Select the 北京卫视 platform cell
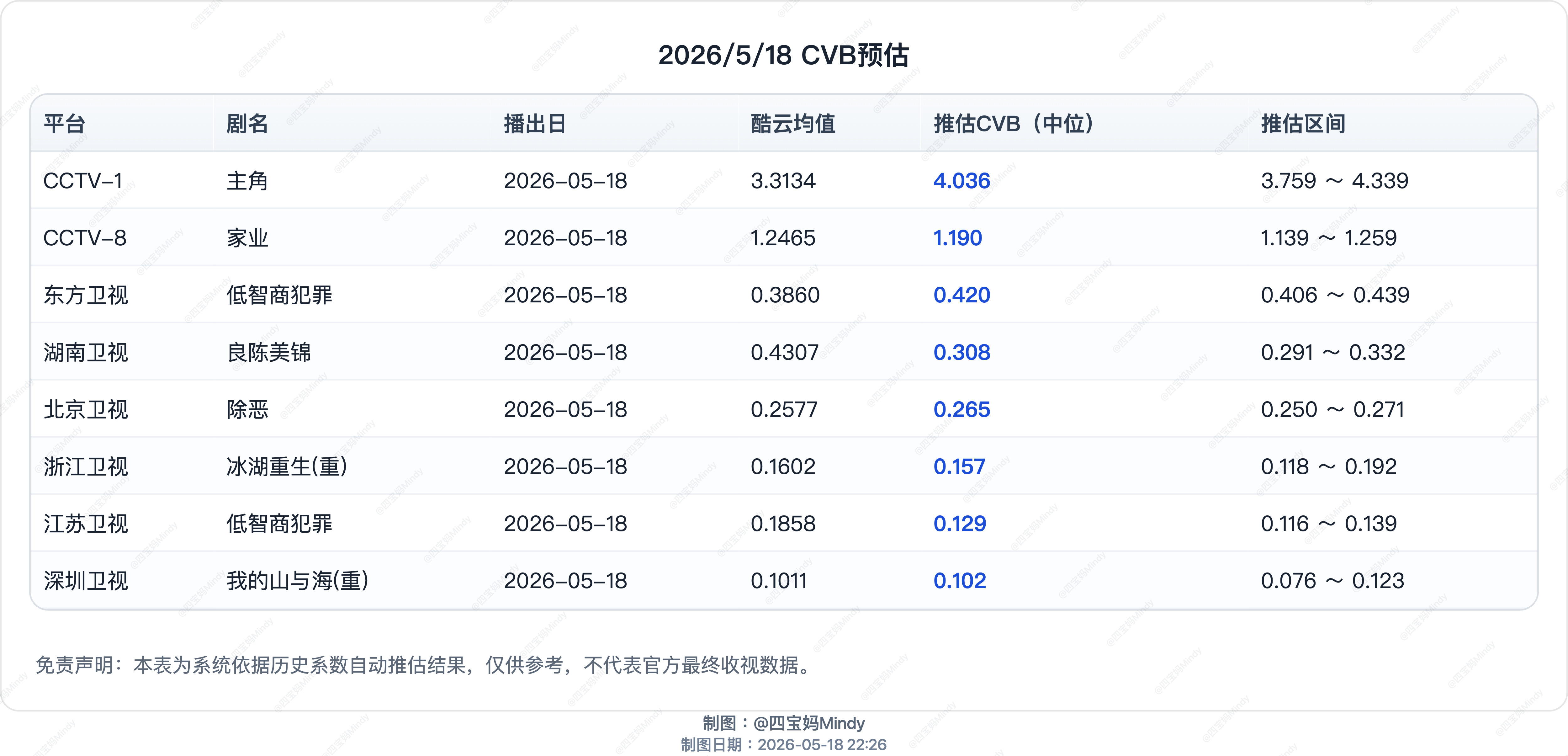The width and height of the screenshot is (1568, 756). click(86, 410)
